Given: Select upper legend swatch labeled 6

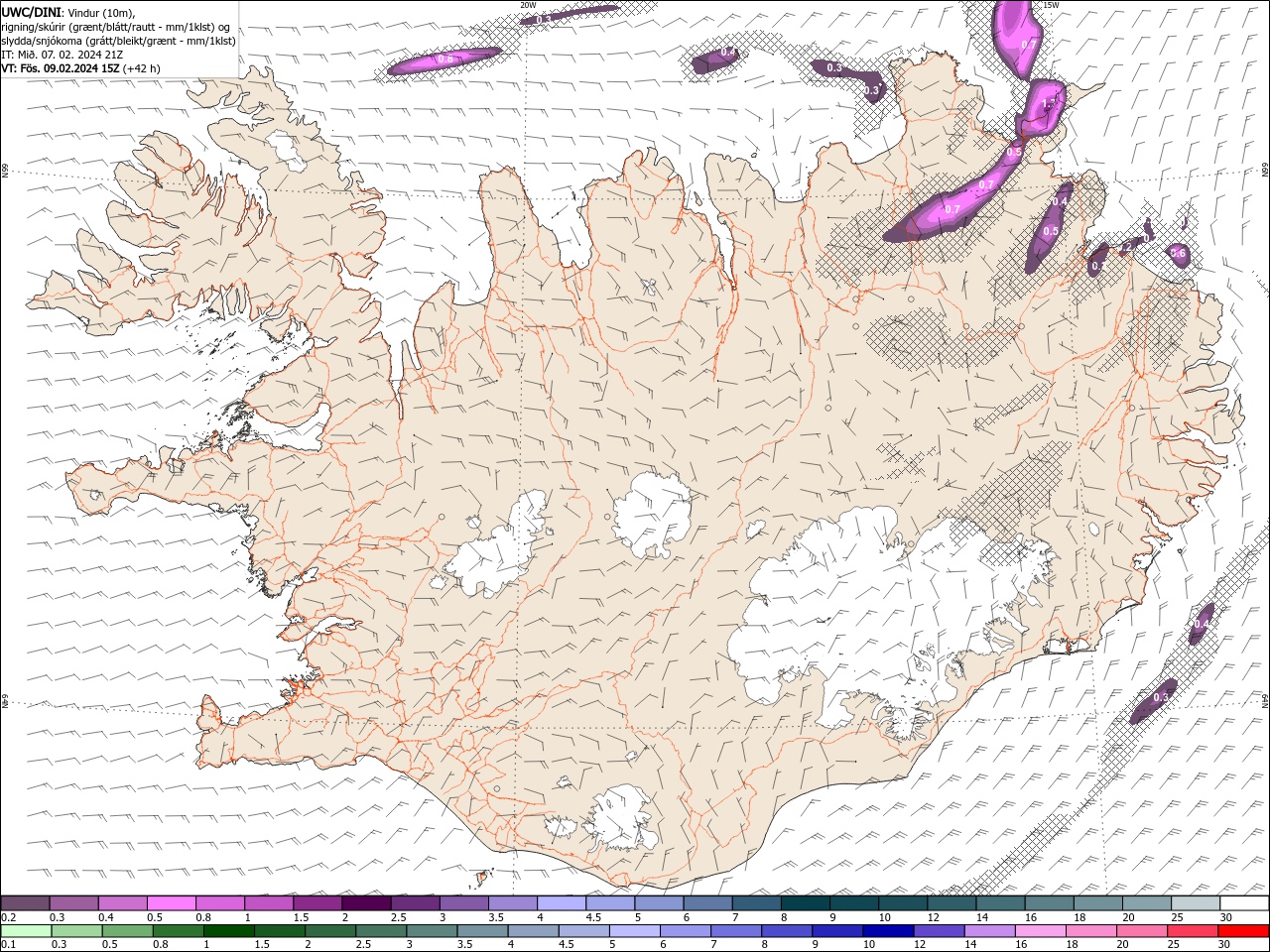Looking at the screenshot, I should click(x=707, y=903).
